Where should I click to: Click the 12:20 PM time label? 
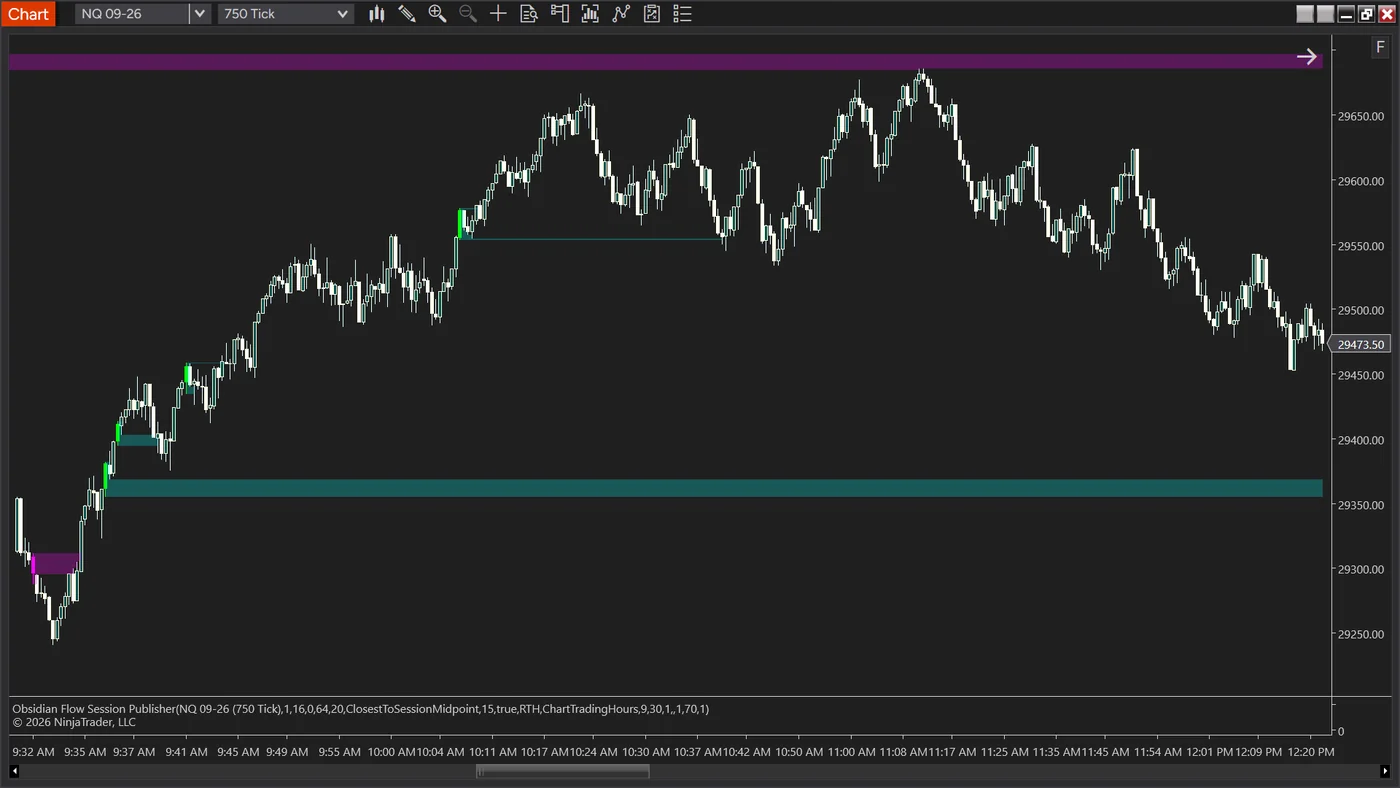(x=1309, y=752)
